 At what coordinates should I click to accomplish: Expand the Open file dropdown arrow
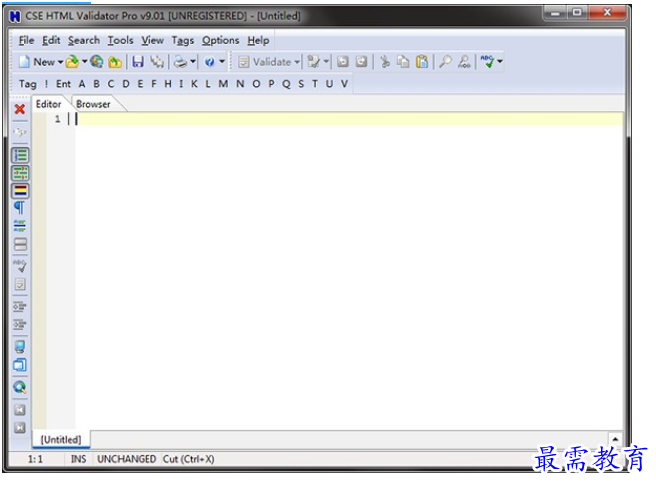(x=84, y=62)
